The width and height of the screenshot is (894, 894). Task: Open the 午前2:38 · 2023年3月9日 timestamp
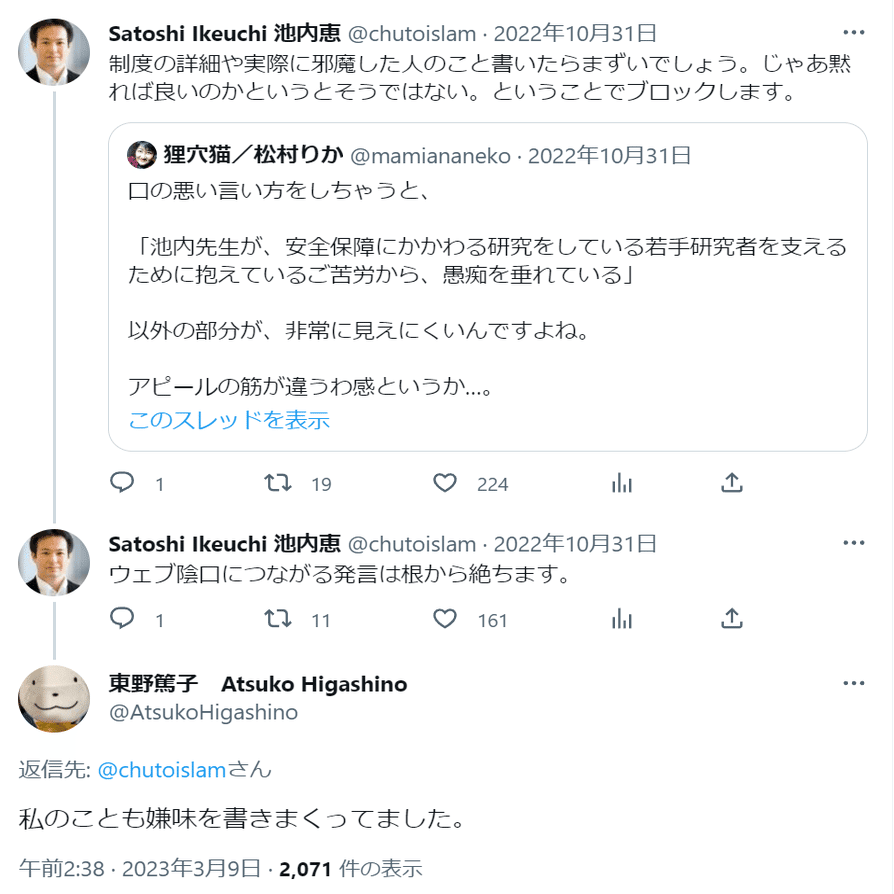pos(140,869)
